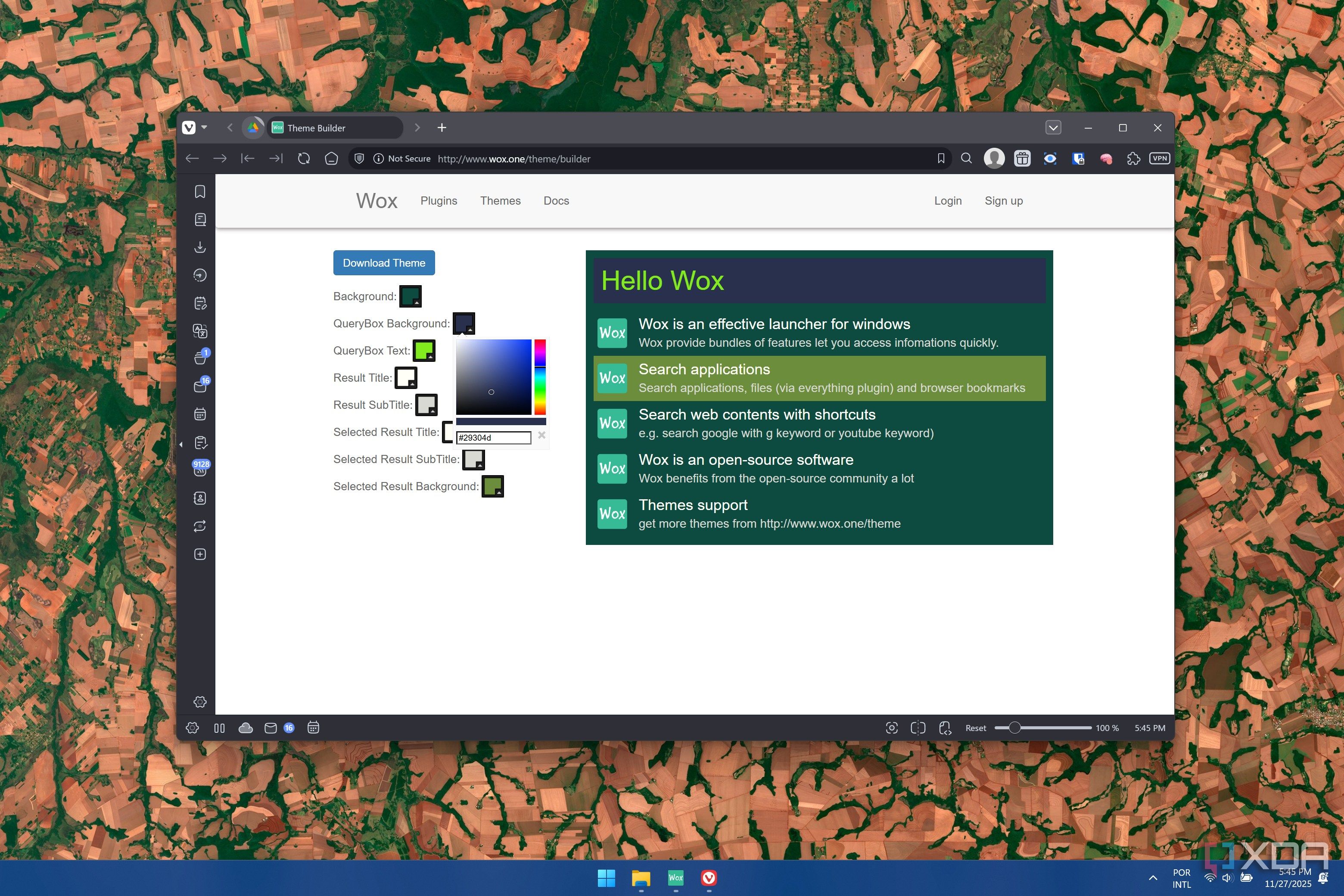Bookmark this page in address bar

tap(940, 159)
